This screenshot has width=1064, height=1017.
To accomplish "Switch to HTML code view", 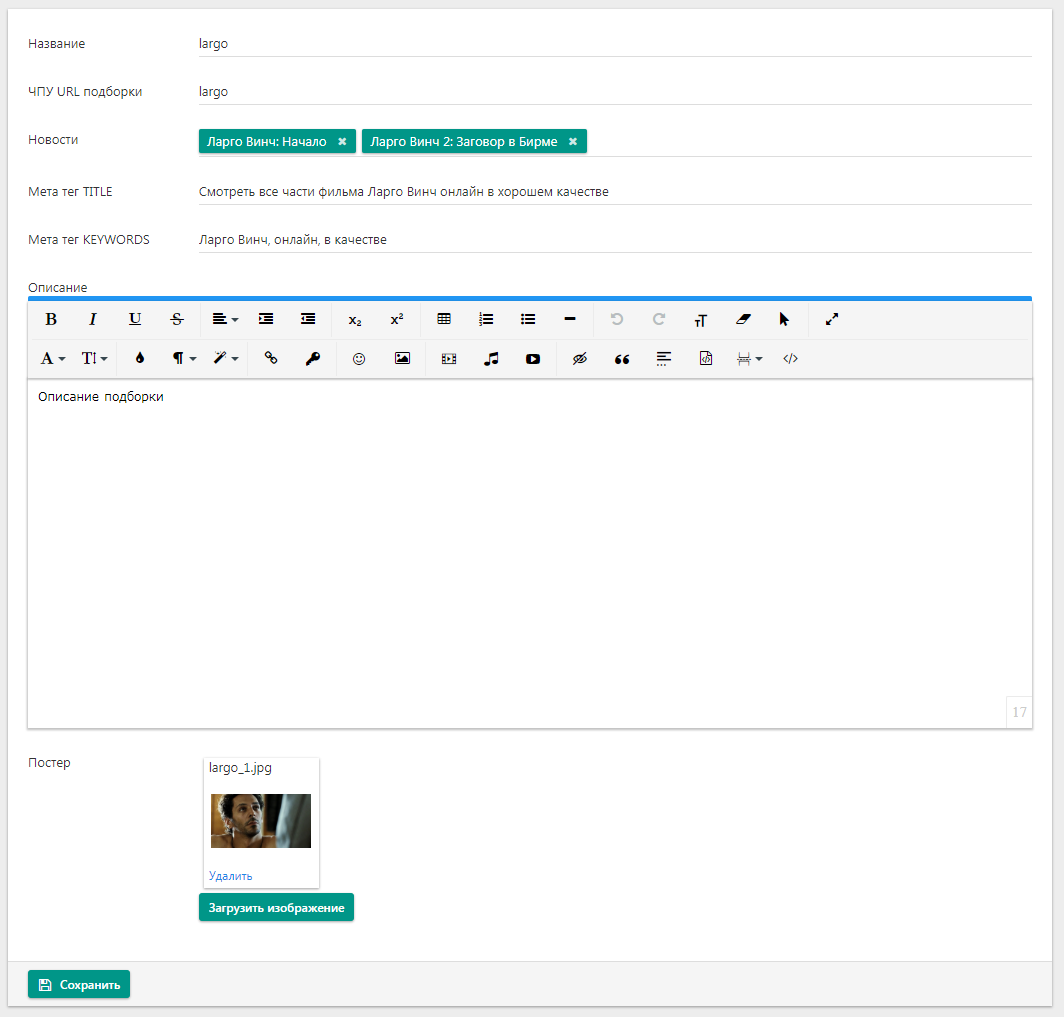I will coord(789,358).
